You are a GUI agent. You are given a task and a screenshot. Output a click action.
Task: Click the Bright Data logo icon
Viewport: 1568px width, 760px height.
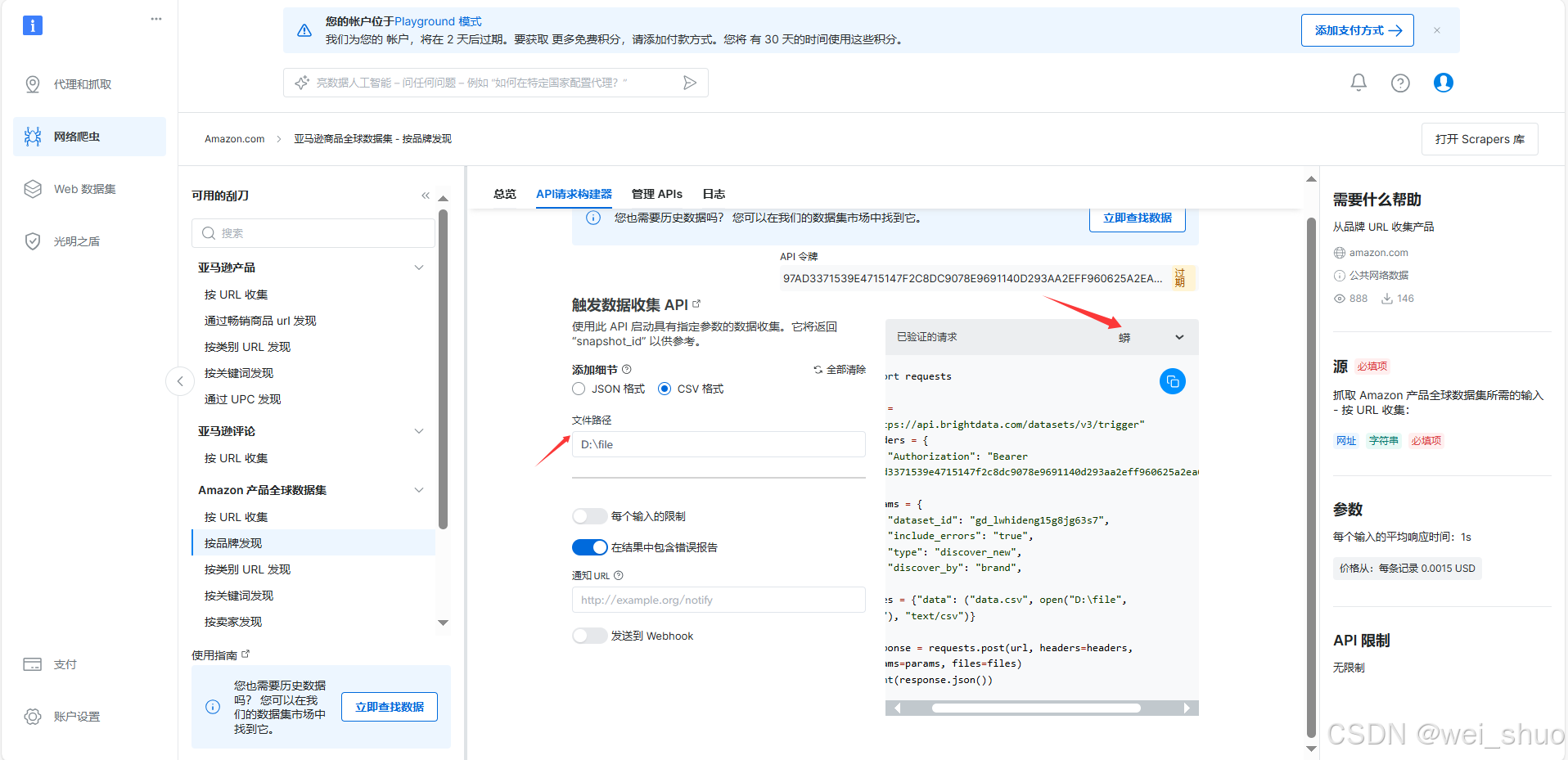32,25
